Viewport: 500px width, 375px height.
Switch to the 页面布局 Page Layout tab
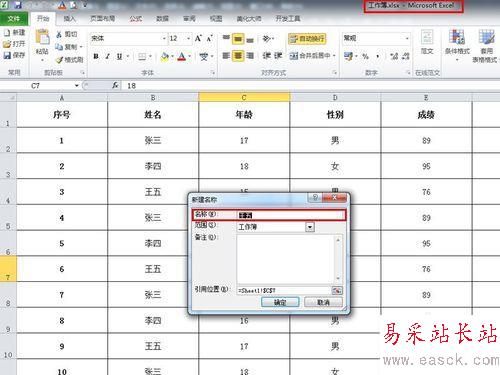pyautogui.click(x=103, y=19)
